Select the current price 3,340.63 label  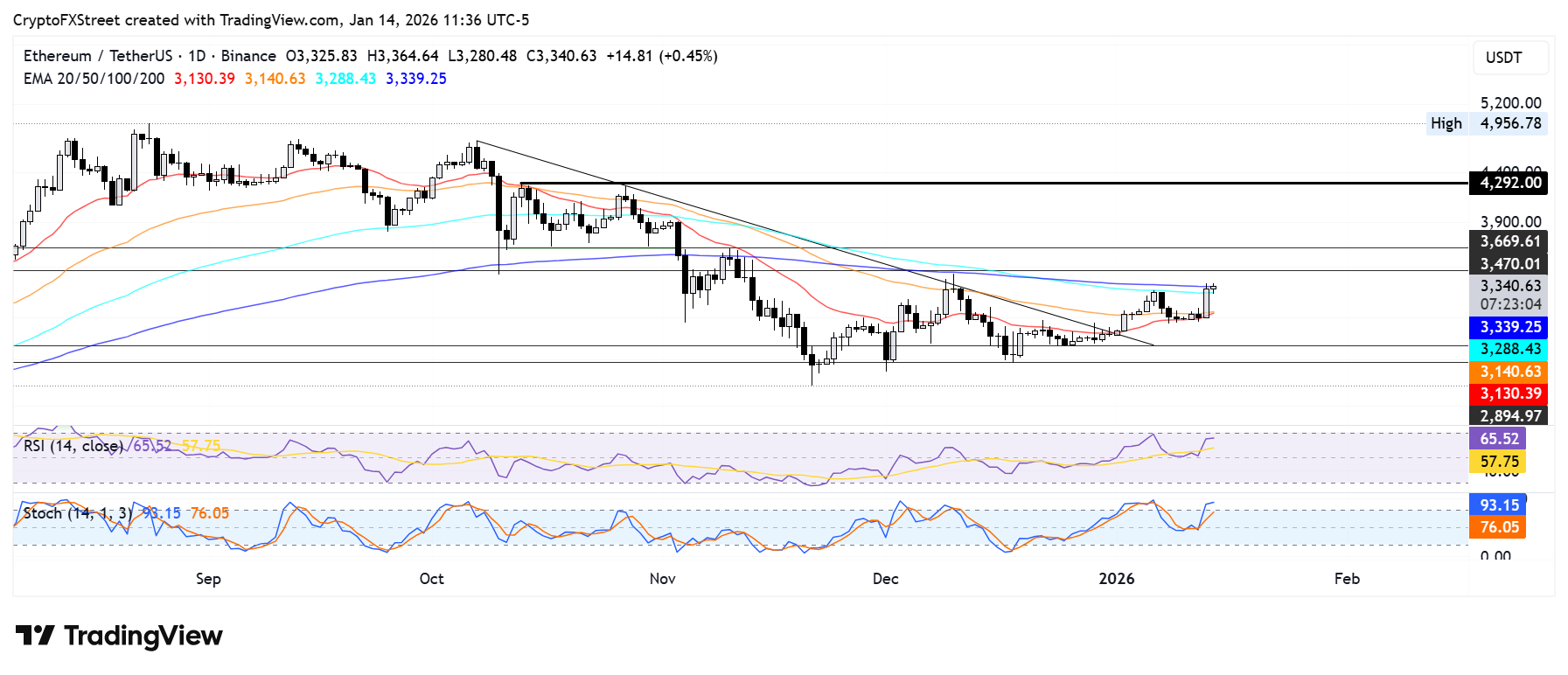[1509, 286]
